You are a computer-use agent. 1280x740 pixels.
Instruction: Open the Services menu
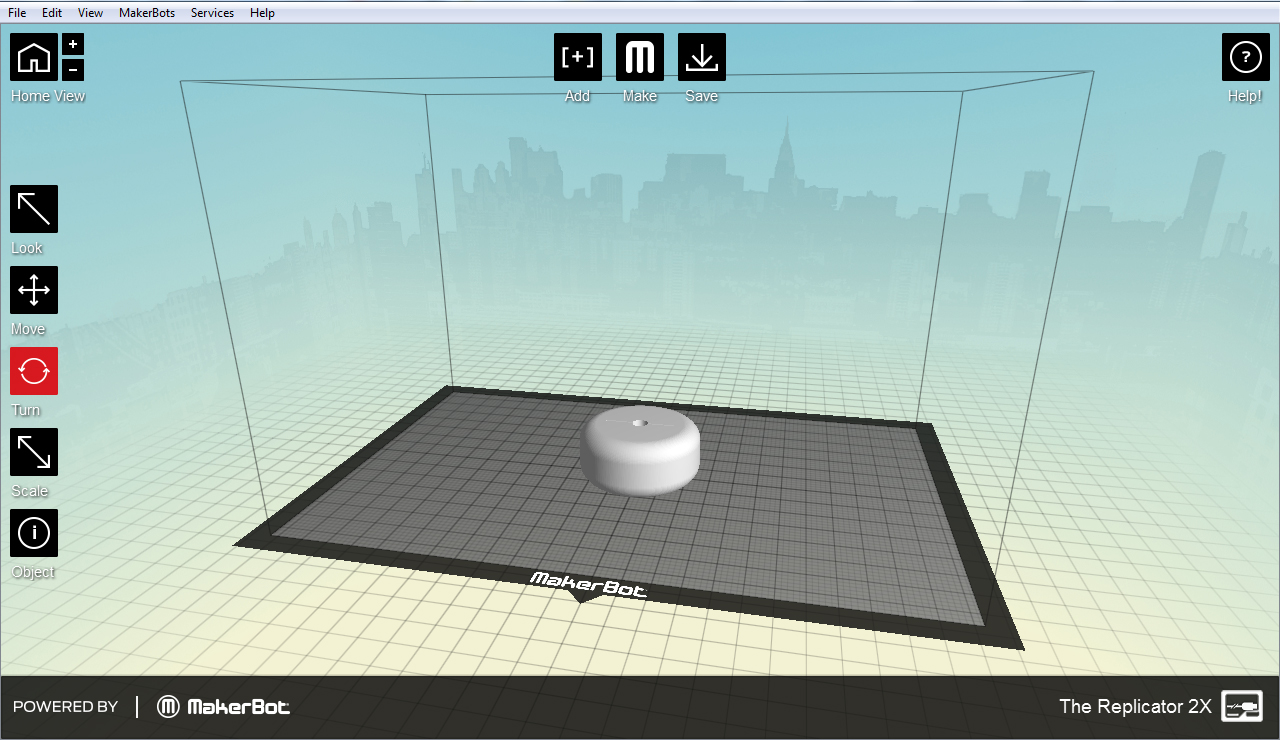pos(212,13)
